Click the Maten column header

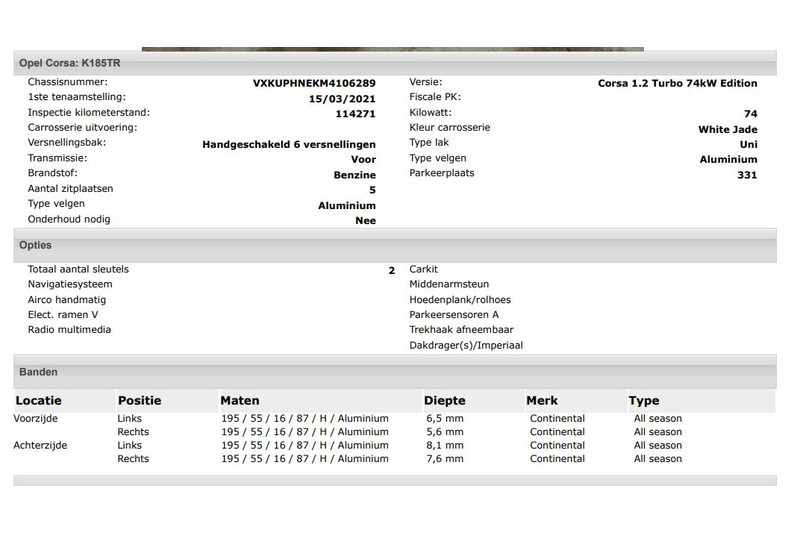point(240,401)
